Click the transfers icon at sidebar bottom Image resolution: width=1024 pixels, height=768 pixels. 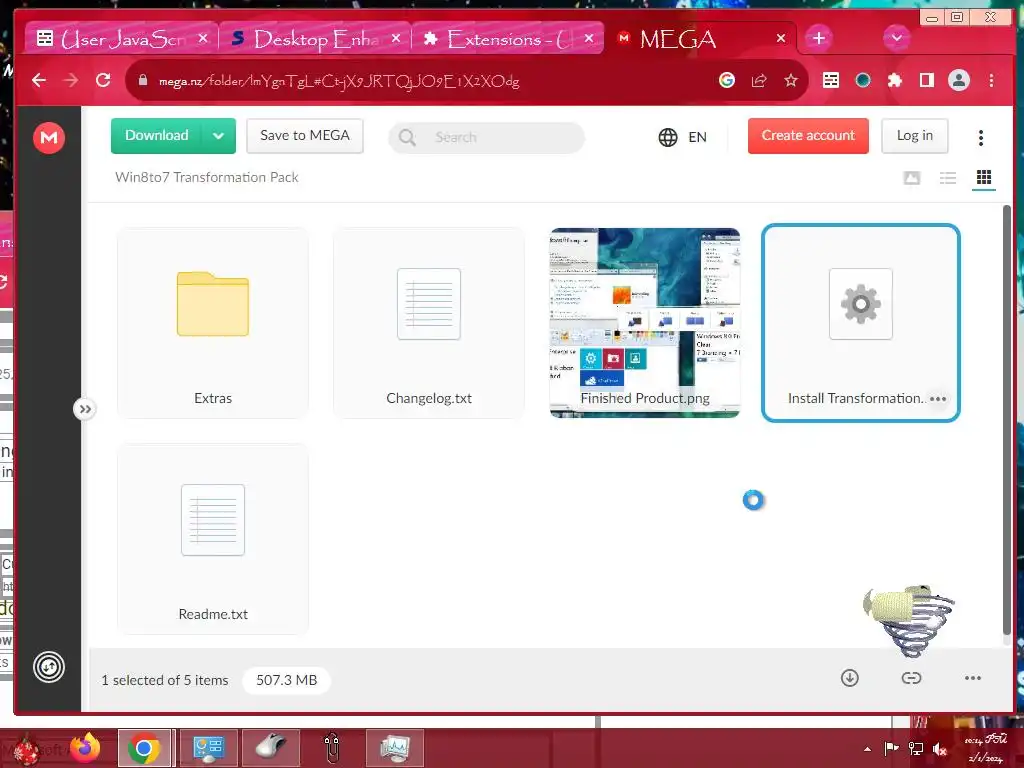[49, 667]
